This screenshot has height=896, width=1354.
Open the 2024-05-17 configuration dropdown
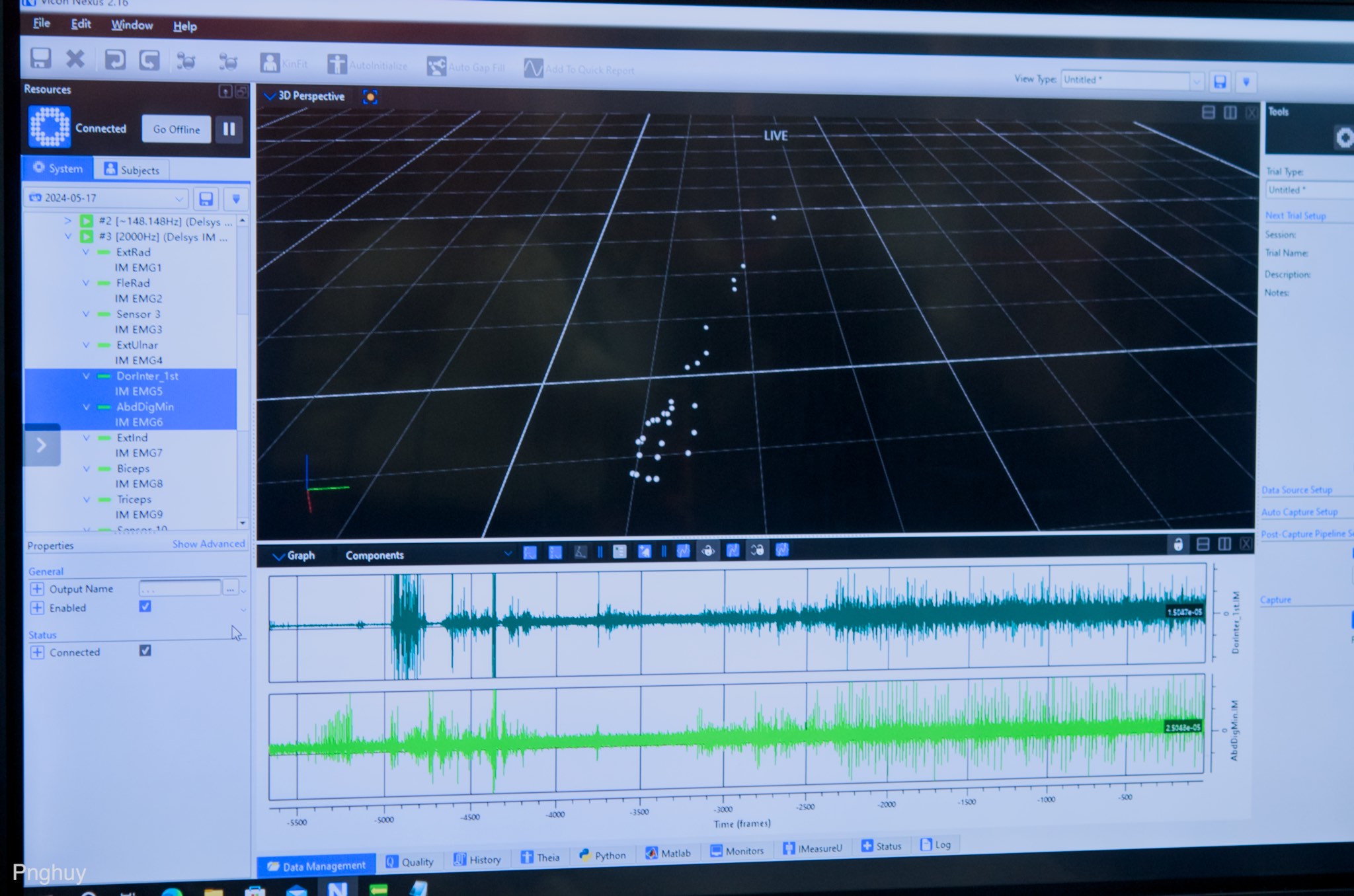tap(179, 198)
